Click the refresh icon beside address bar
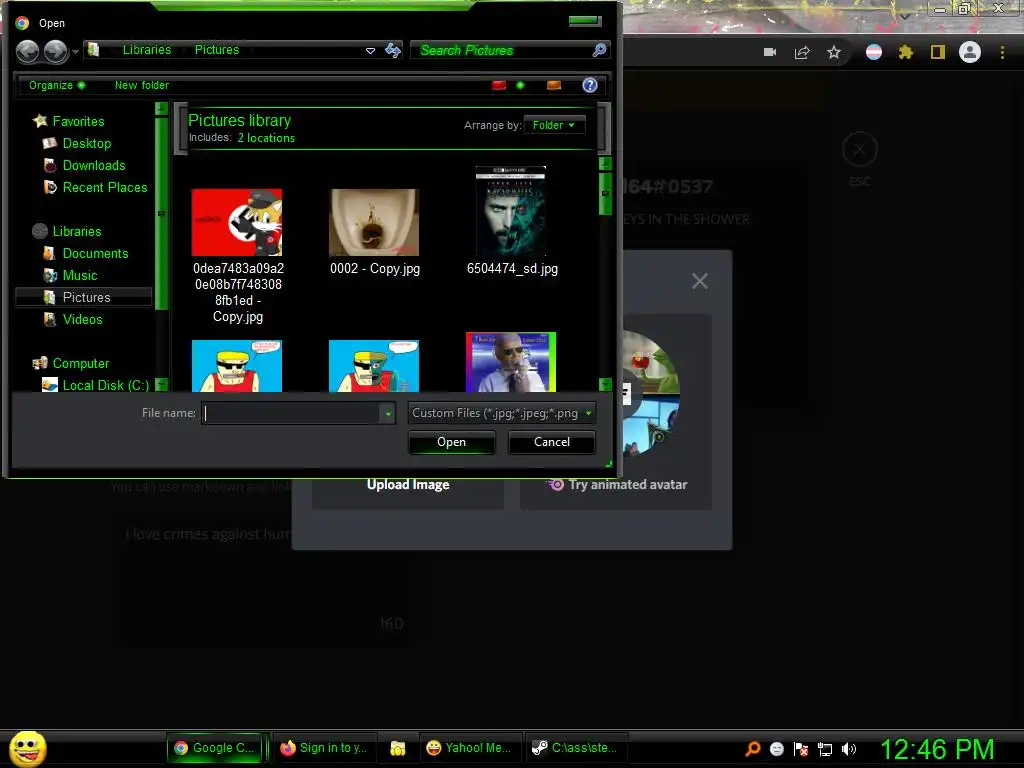 pos(393,50)
